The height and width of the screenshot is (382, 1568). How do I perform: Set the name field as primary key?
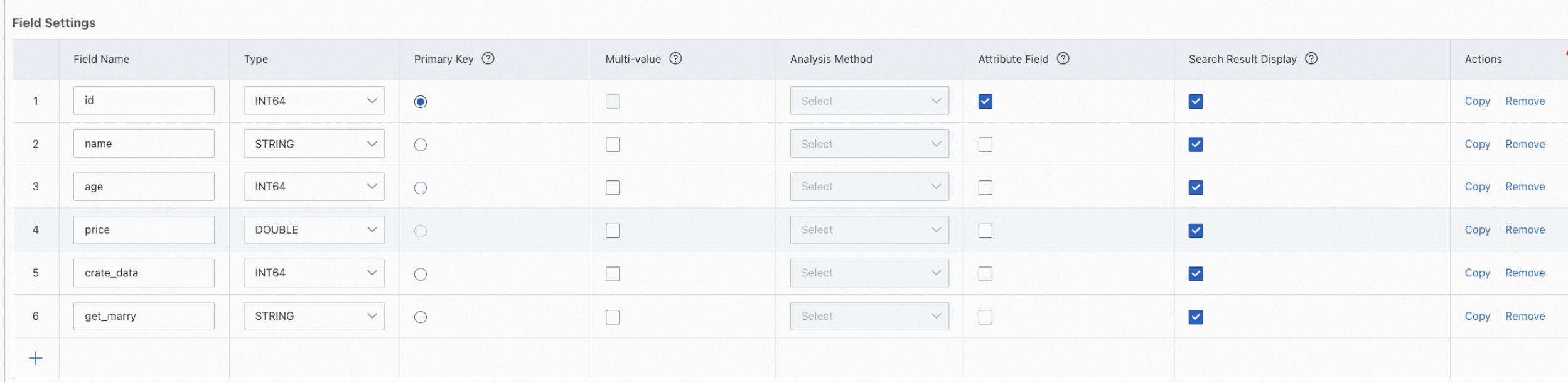coord(421,145)
